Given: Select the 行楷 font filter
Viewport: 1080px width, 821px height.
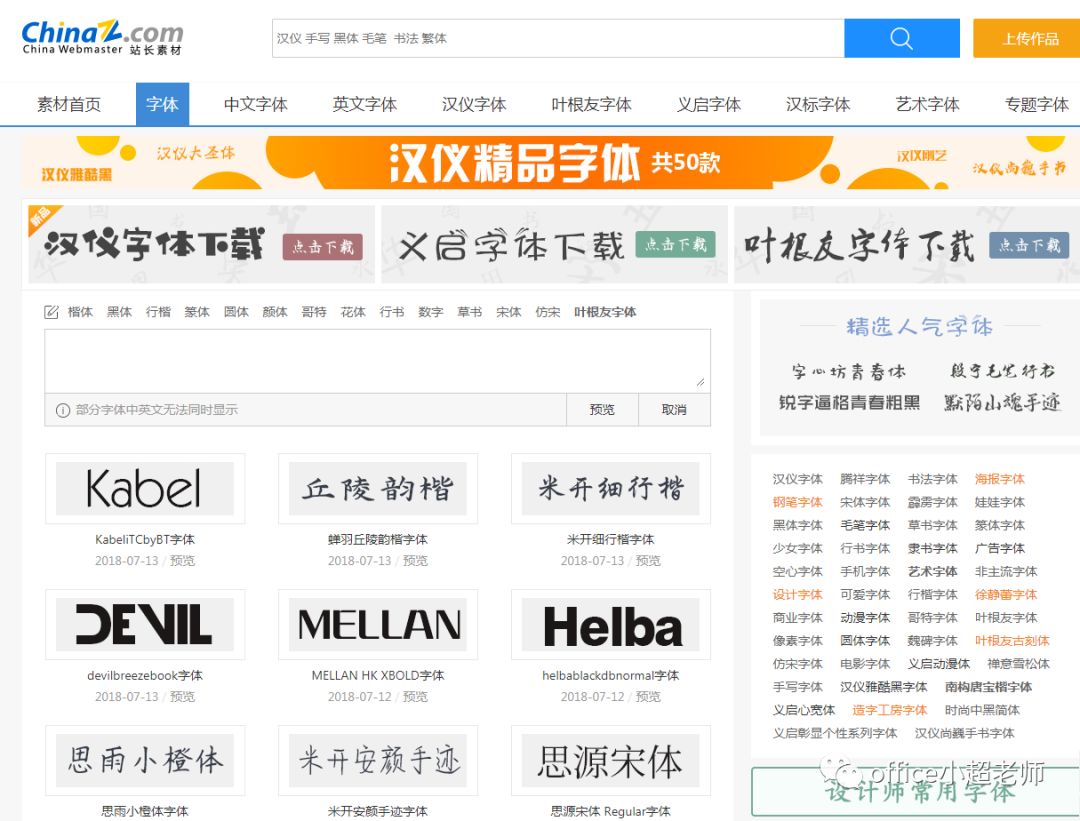Looking at the screenshot, I should click(x=158, y=312).
